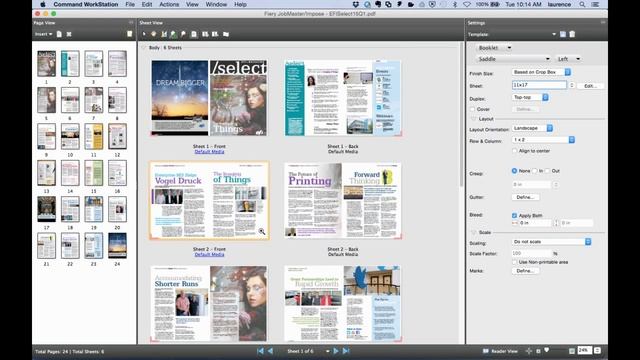Click the Sheet size 11x17 input field
The height and width of the screenshot is (360, 640).
539,85
